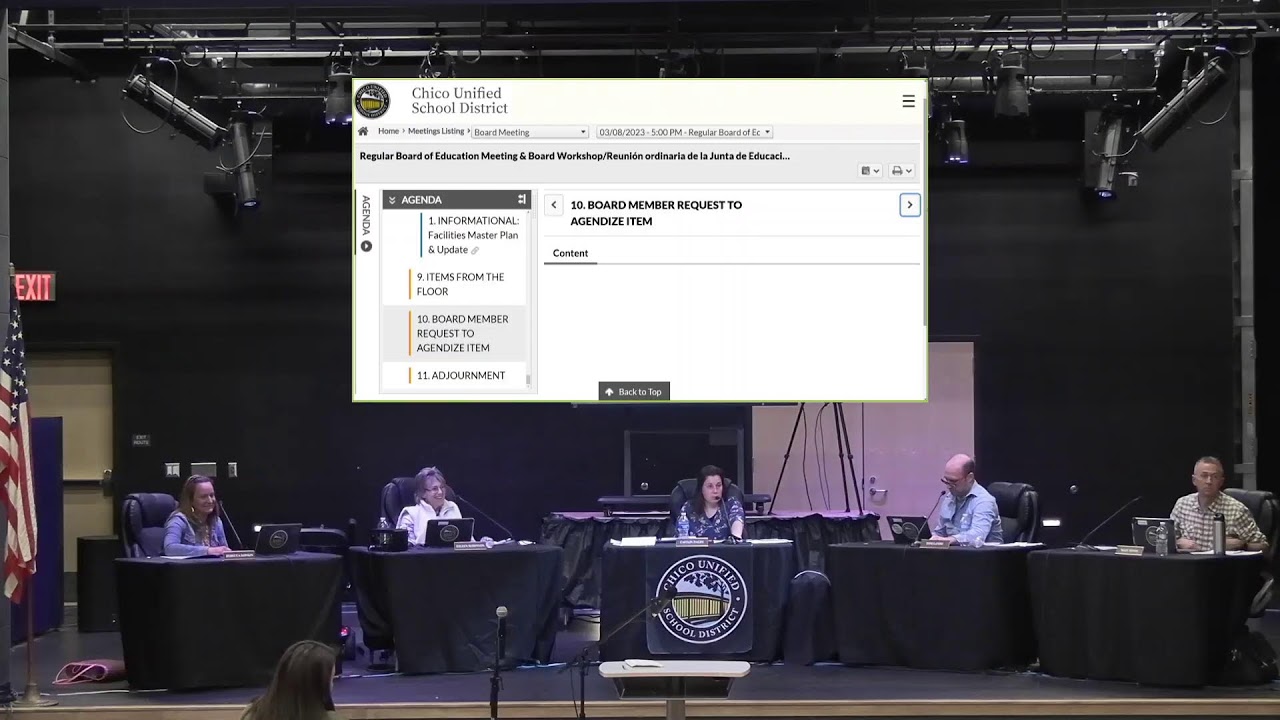
Task: Click the Chico Unified School District seal logo
Action: (x=373, y=101)
